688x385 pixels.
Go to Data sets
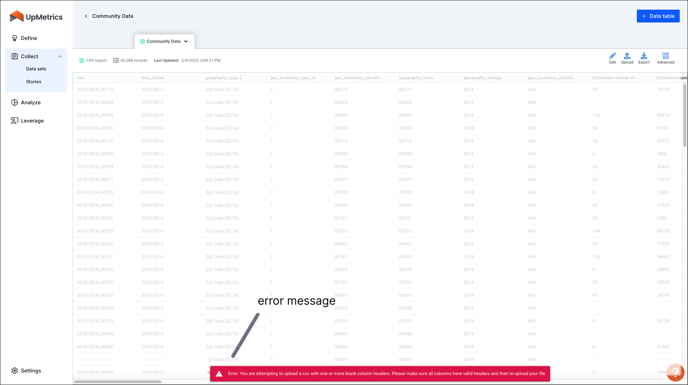(36, 69)
